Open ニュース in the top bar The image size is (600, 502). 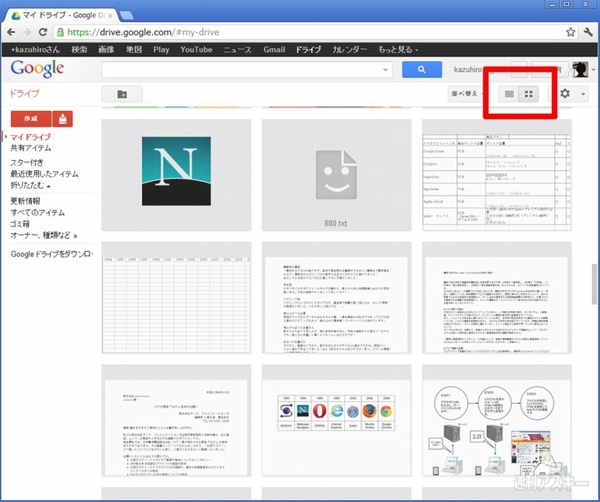pyautogui.click(x=238, y=50)
